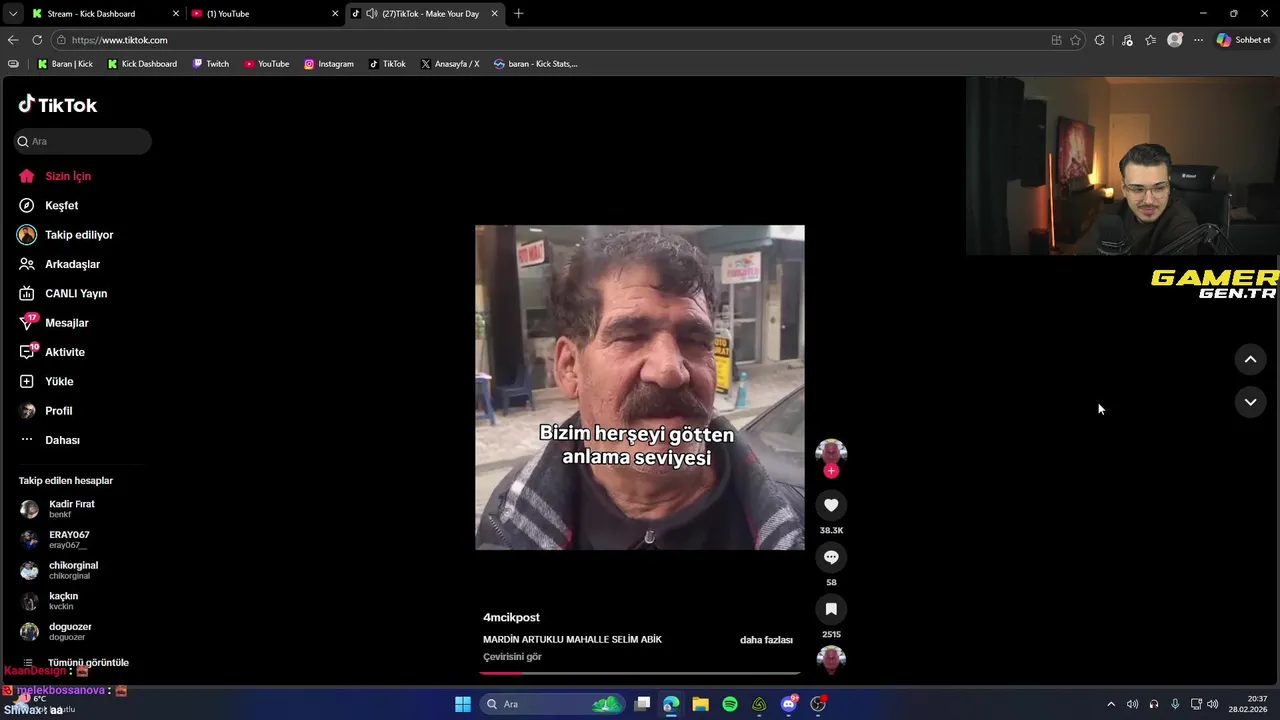
Task: Expand caption with 'daha fazlası'
Action: [766, 640]
